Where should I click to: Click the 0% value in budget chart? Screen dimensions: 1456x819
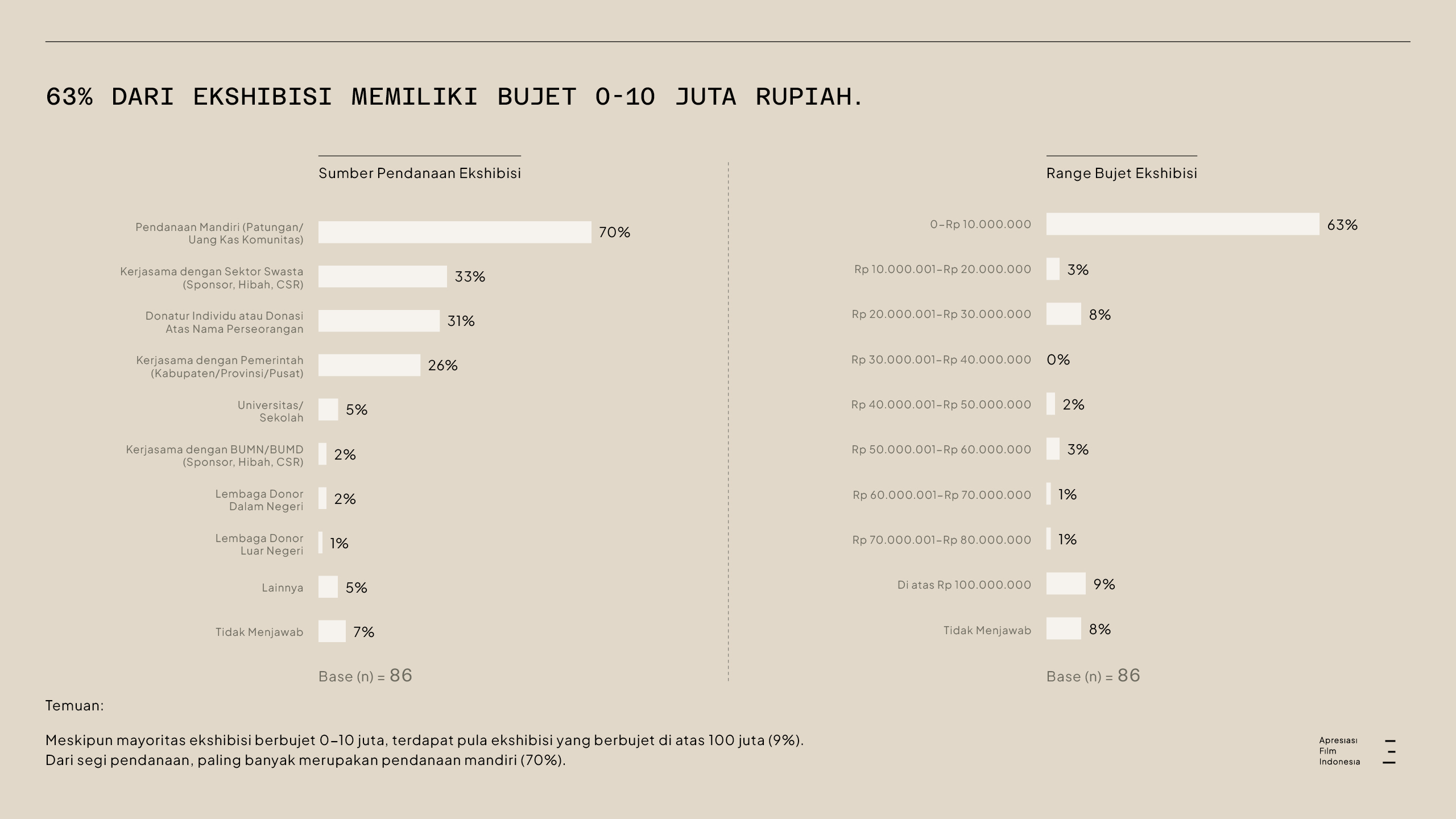click(x=1058, y=359)
